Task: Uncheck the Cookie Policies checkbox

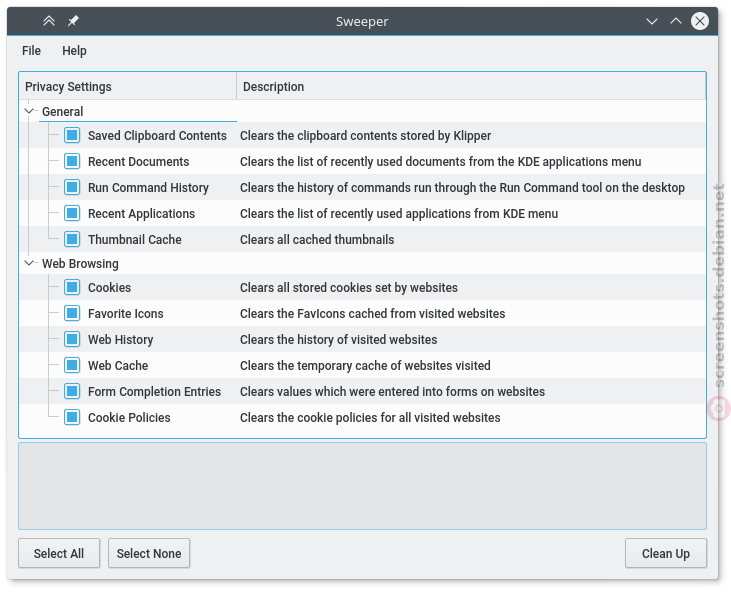Action: click(72, 417)
